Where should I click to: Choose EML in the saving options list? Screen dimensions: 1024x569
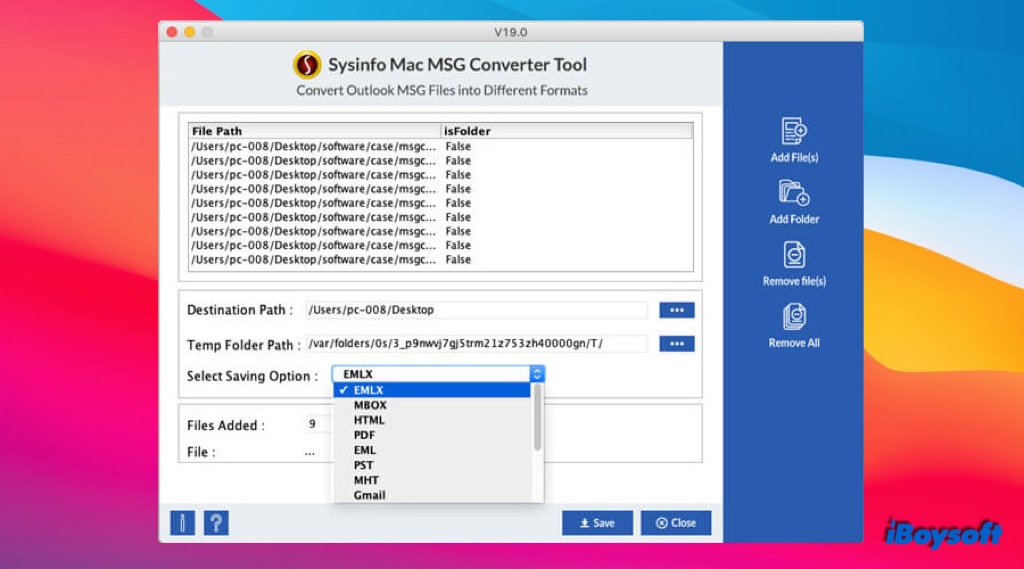tap(432, 450)
